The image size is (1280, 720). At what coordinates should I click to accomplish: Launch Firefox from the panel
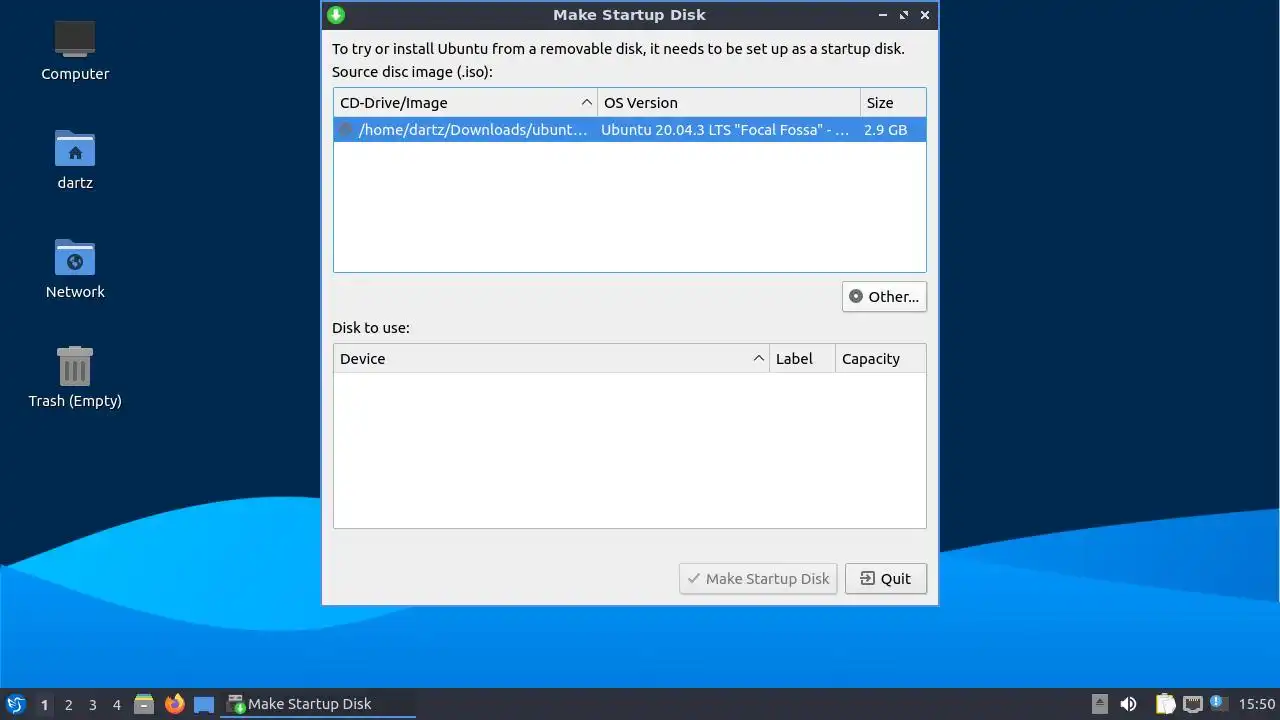(174, 704)
